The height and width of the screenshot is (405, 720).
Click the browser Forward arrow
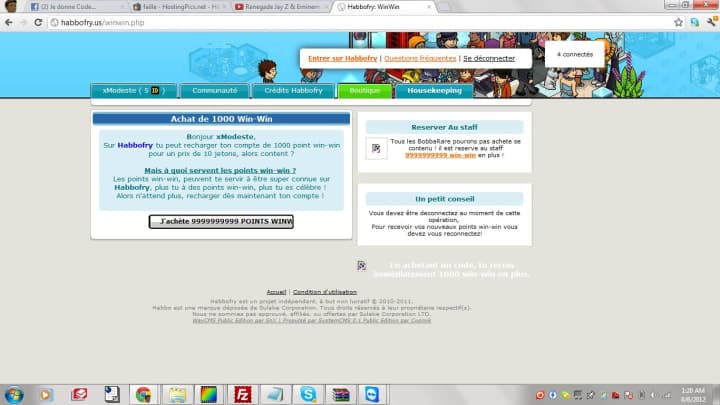tap(23, 22)
